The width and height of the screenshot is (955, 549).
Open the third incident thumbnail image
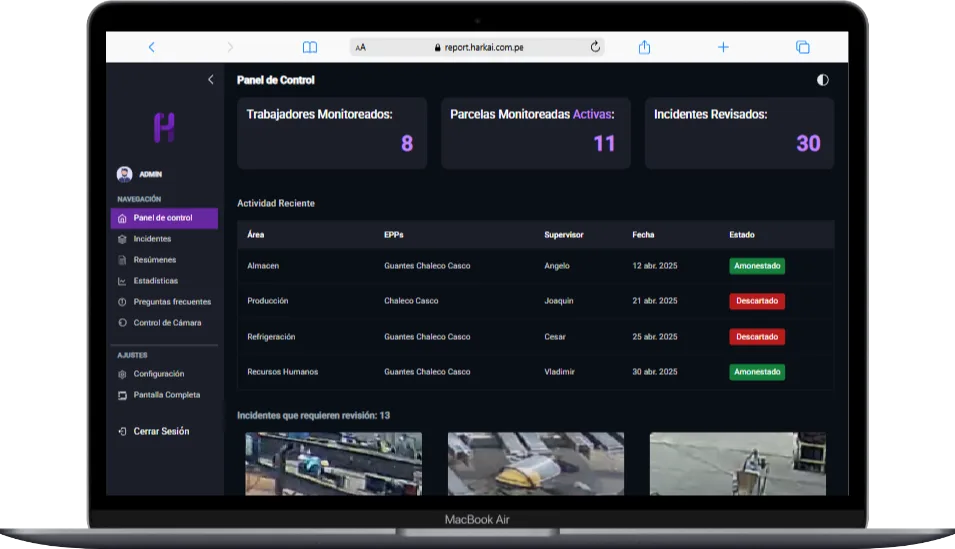pyautogui.click(x=738, y=464)
